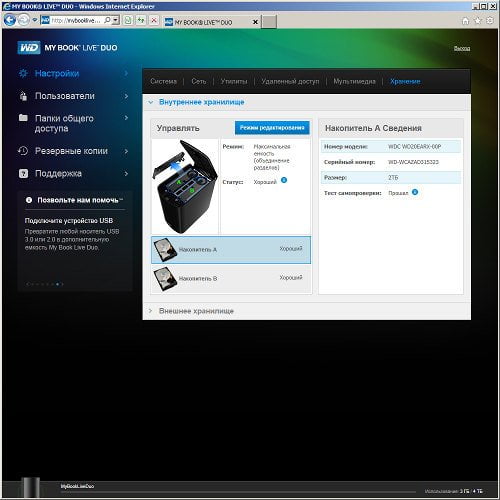Click the previous help tip arrow

[28, 284]
